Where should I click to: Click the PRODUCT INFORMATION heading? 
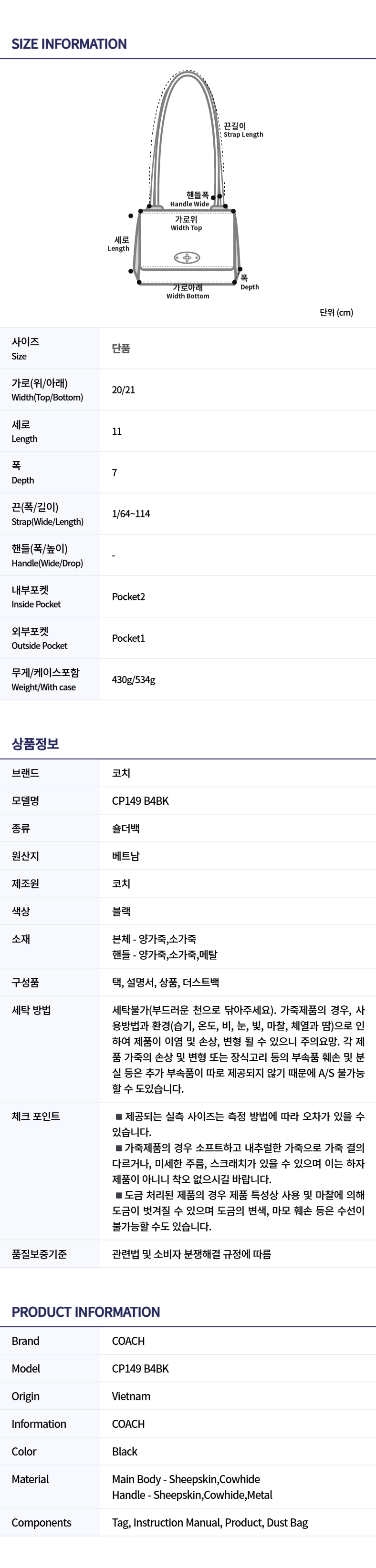click(86, 1312)
